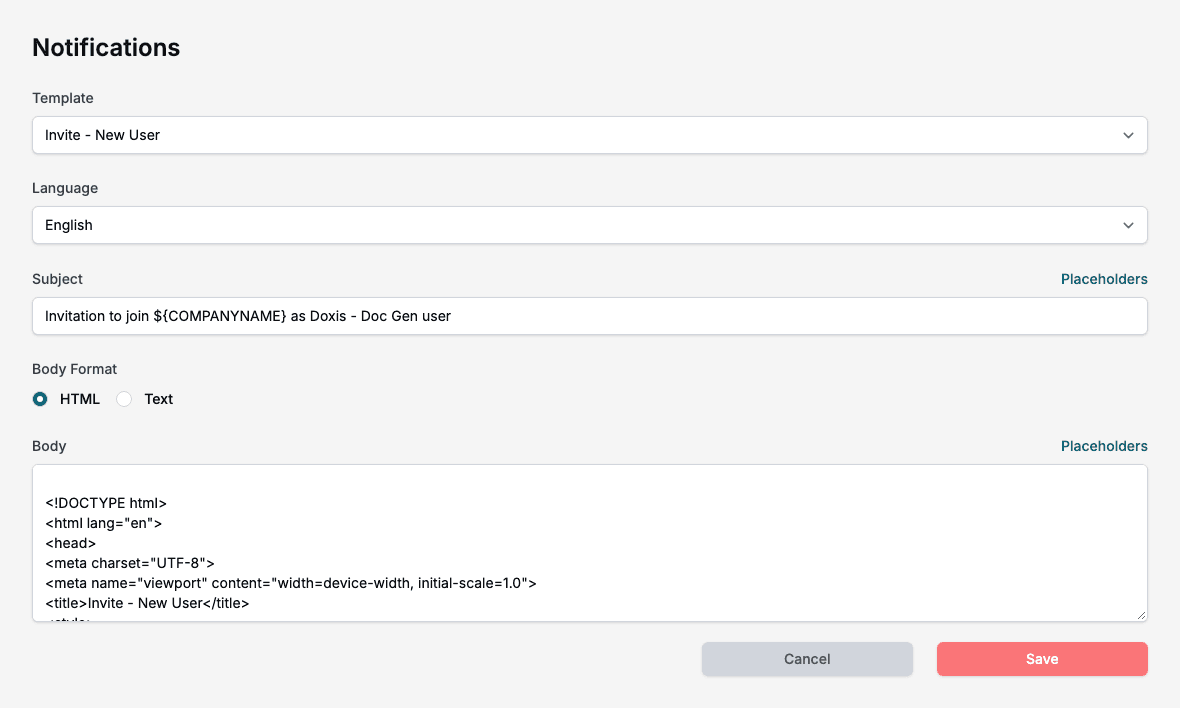1180x708 pixels.
Task: Click the meta charset UTF-8 line
Action: [x=130, y=564]
